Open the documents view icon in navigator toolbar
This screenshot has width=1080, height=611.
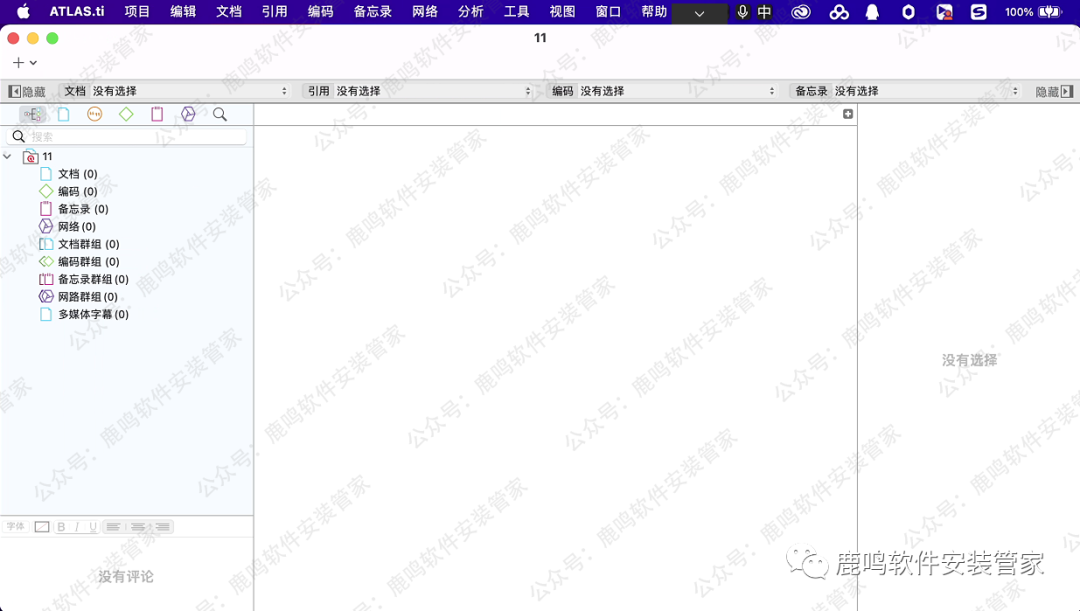pos(63,115)
